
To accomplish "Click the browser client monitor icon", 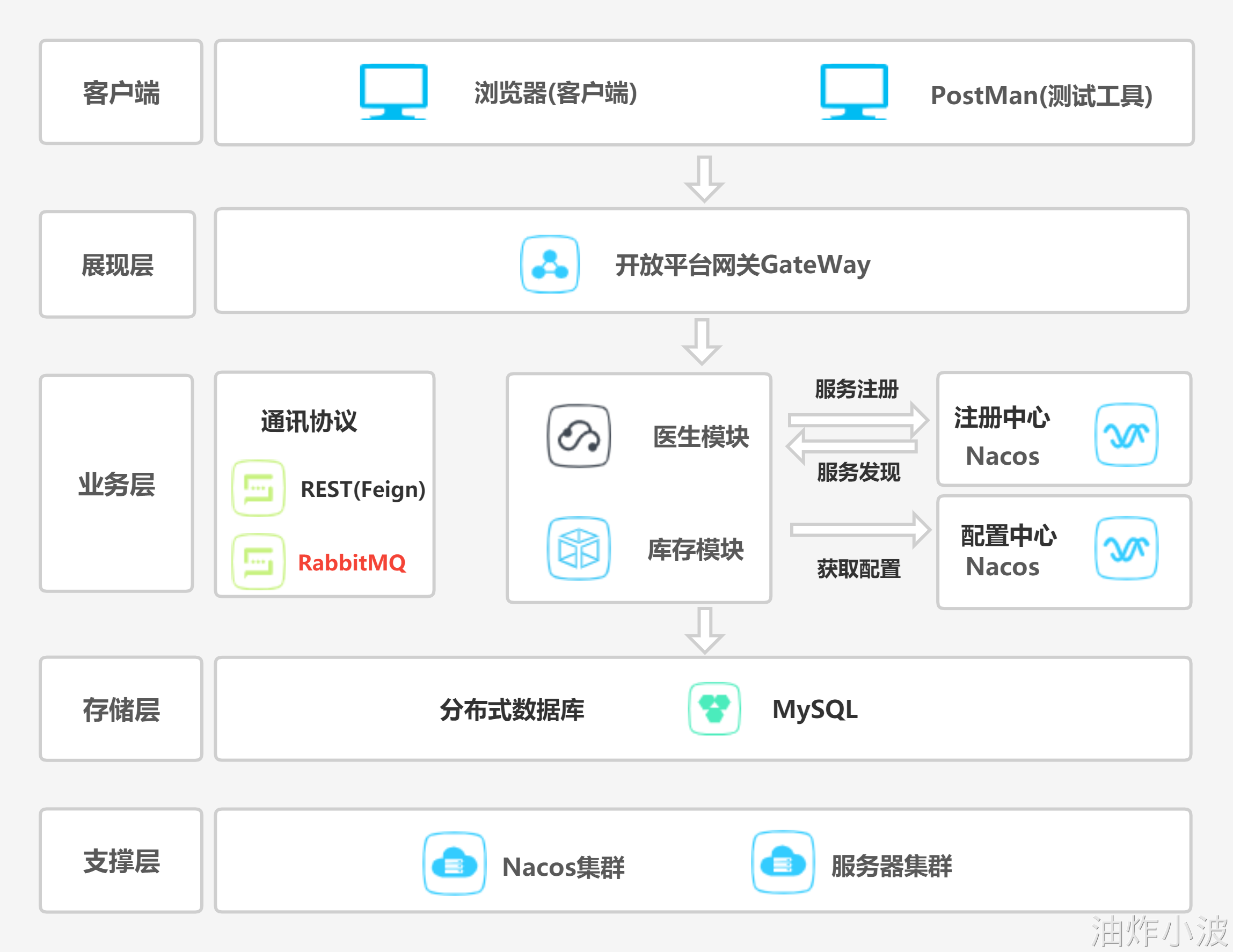I will point(393,91).
